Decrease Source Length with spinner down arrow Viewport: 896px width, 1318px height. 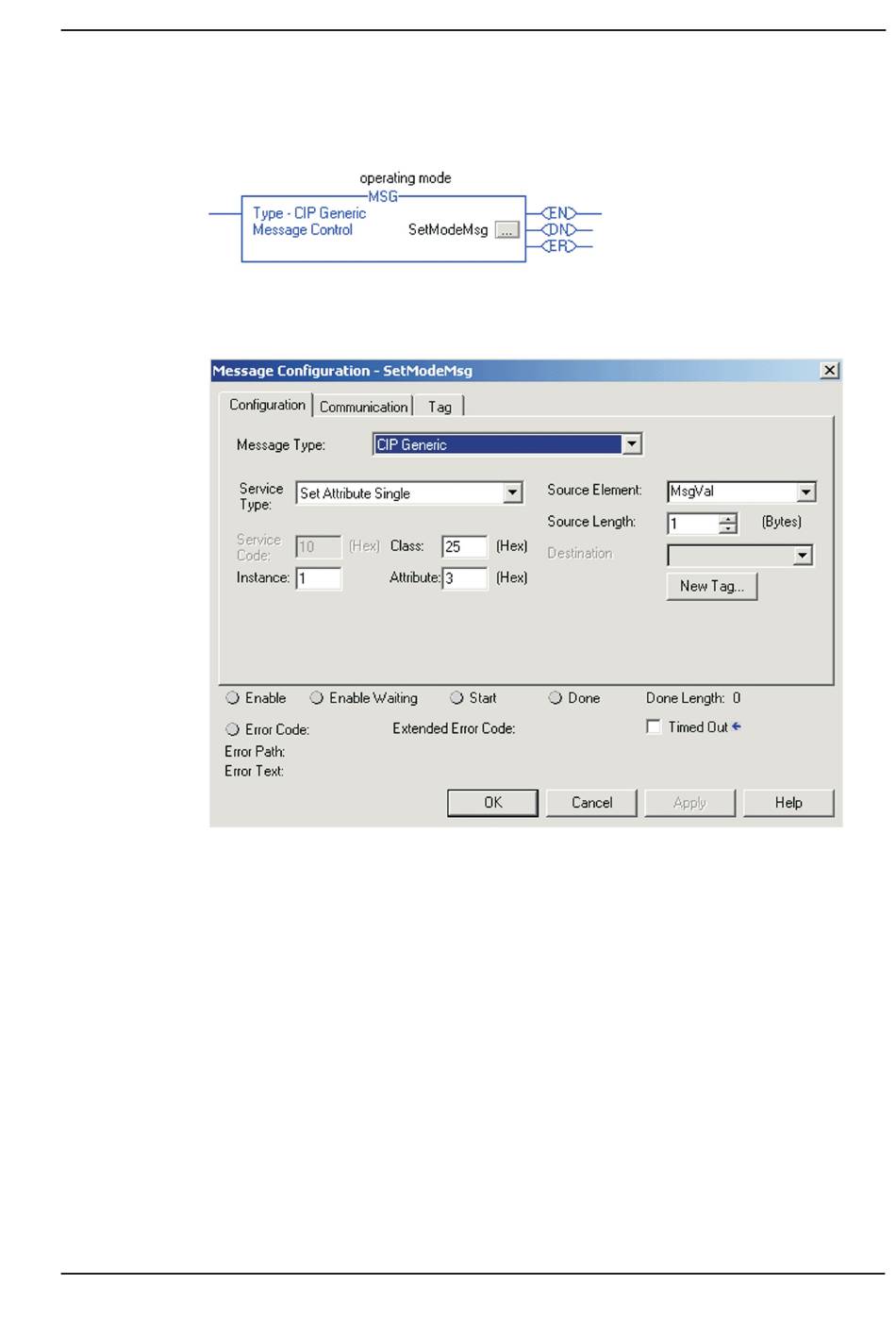point(727,528)
